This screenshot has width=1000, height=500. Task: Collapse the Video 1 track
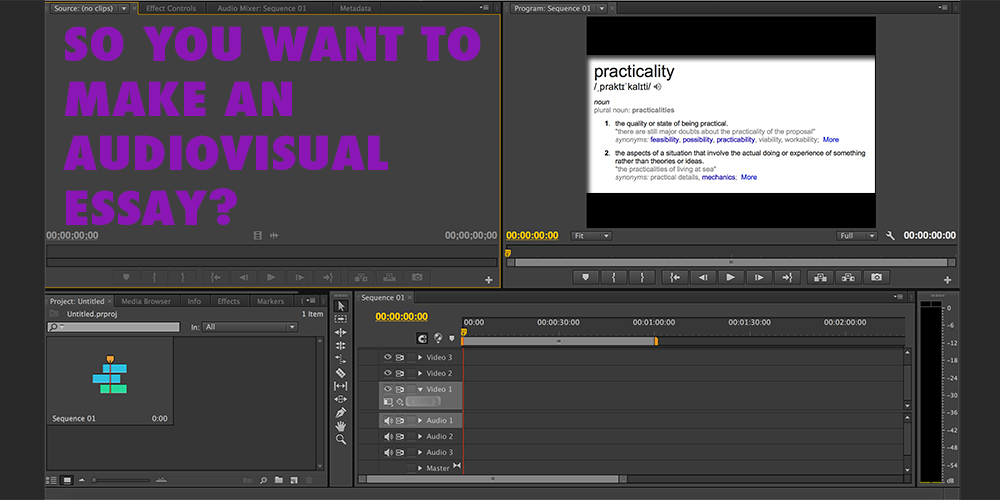click(420, 389)
